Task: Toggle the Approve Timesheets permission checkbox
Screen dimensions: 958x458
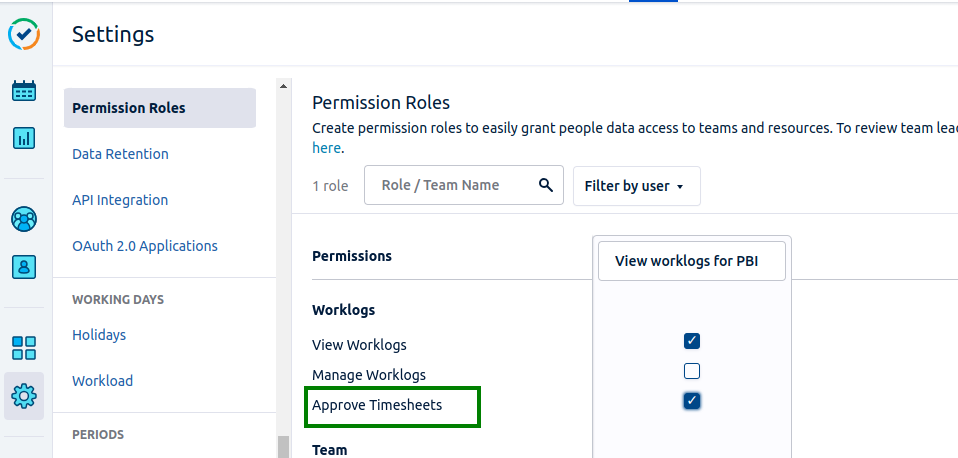Action: tap(692, 401)
